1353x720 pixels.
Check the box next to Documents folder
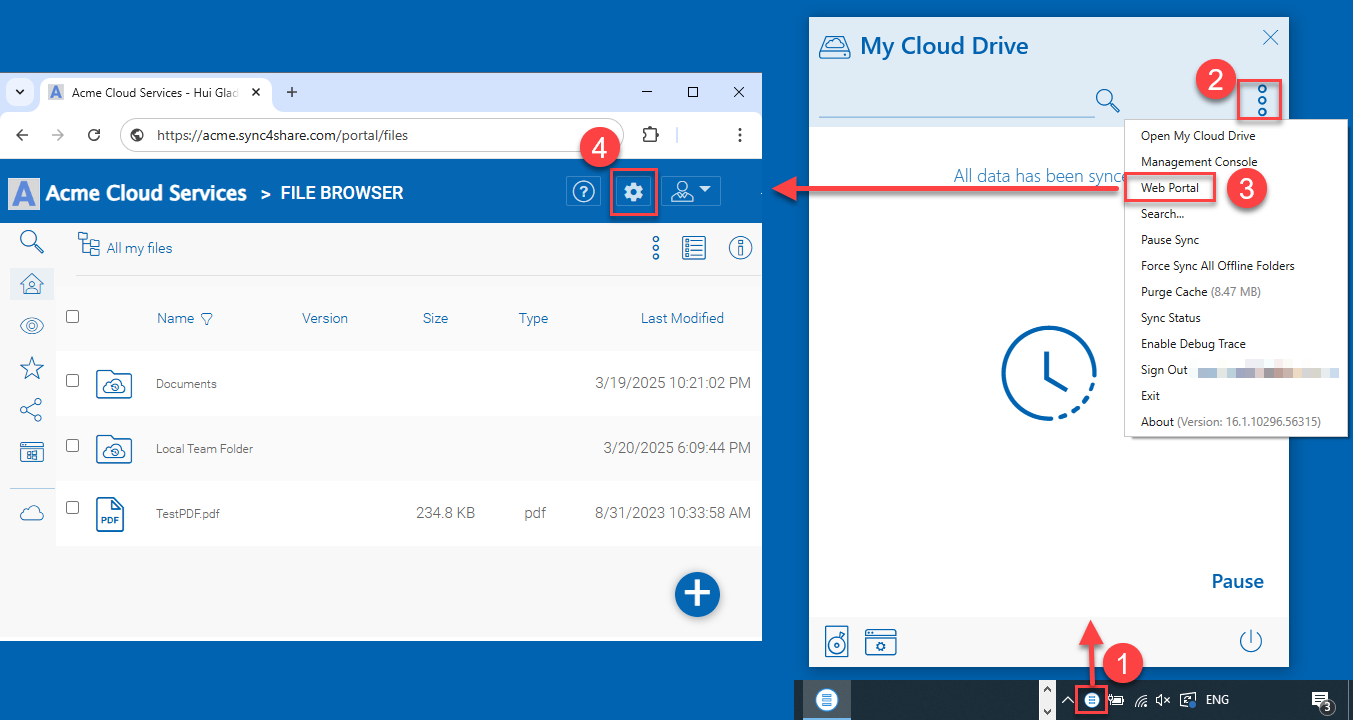pos(72,381)
